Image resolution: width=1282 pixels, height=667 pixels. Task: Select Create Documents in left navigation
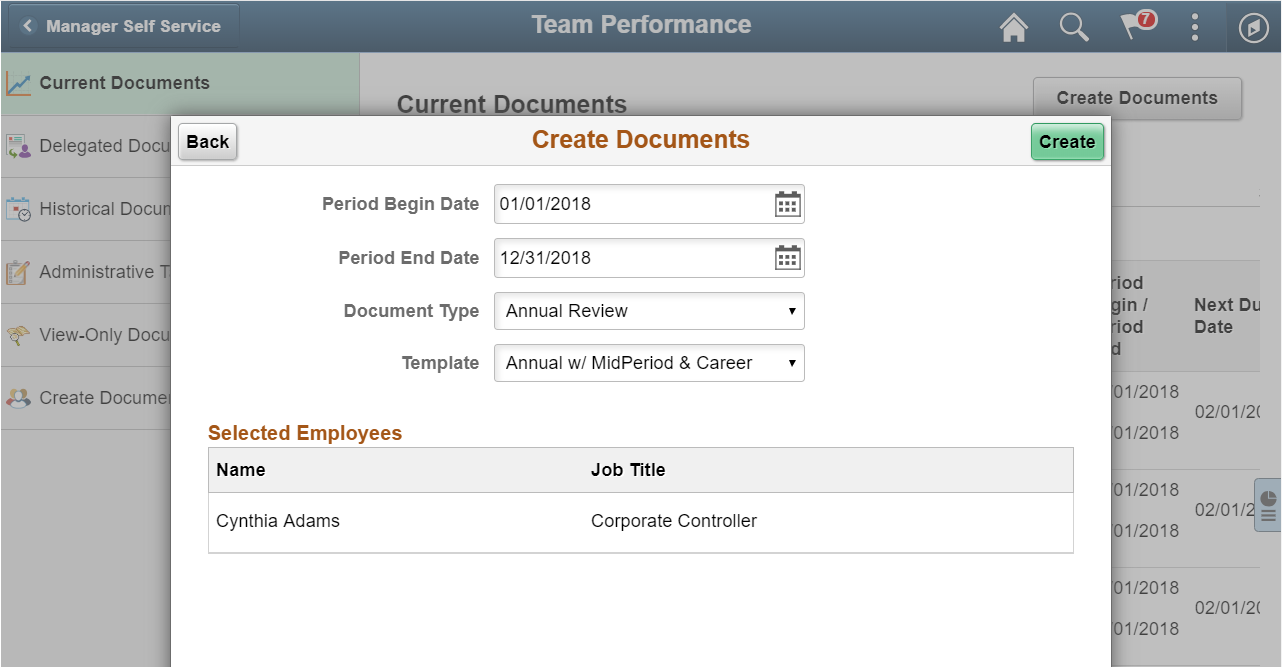[86, 398]
